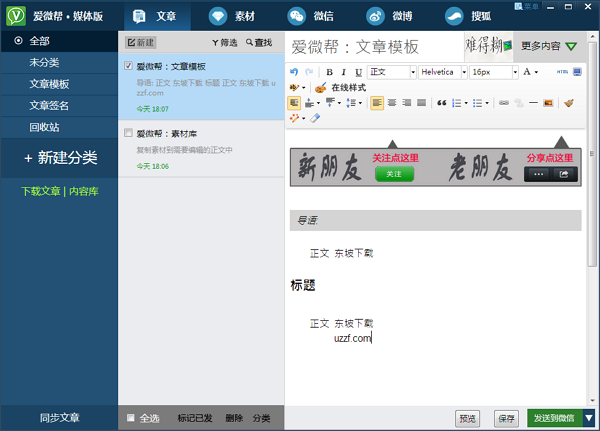Expand the 更多内容 green triangle
The height and width of the screenshot is (431, 600).
click(x=571, y=46)
